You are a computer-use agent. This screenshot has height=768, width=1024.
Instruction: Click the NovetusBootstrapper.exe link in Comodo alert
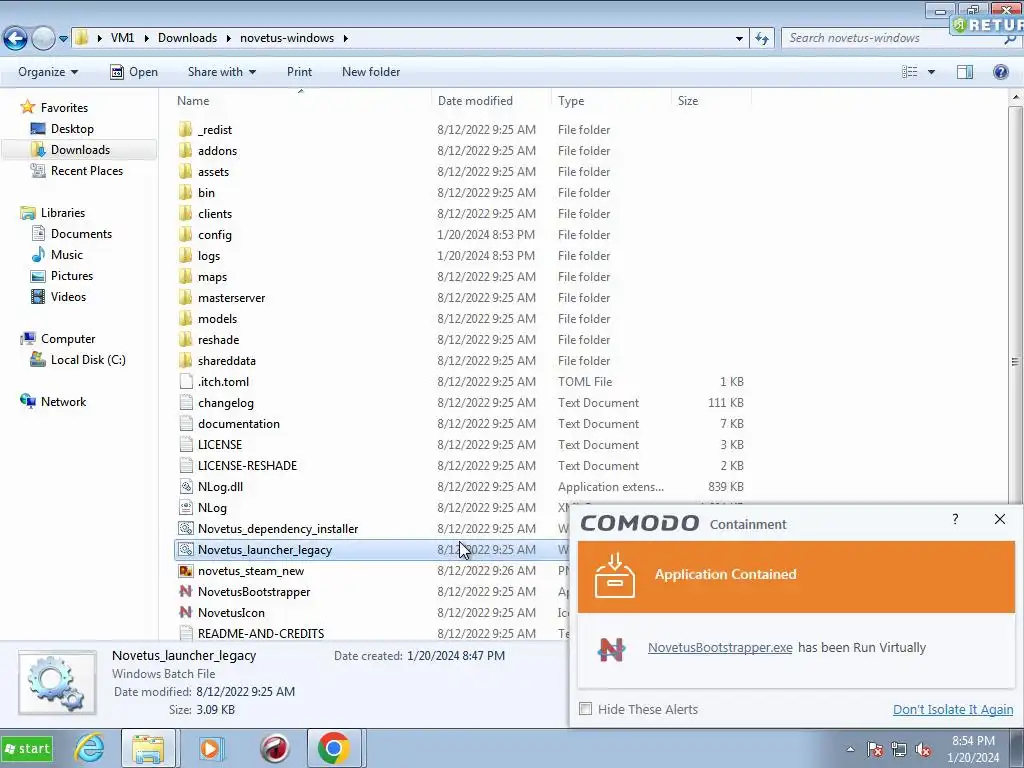point(720,647)
